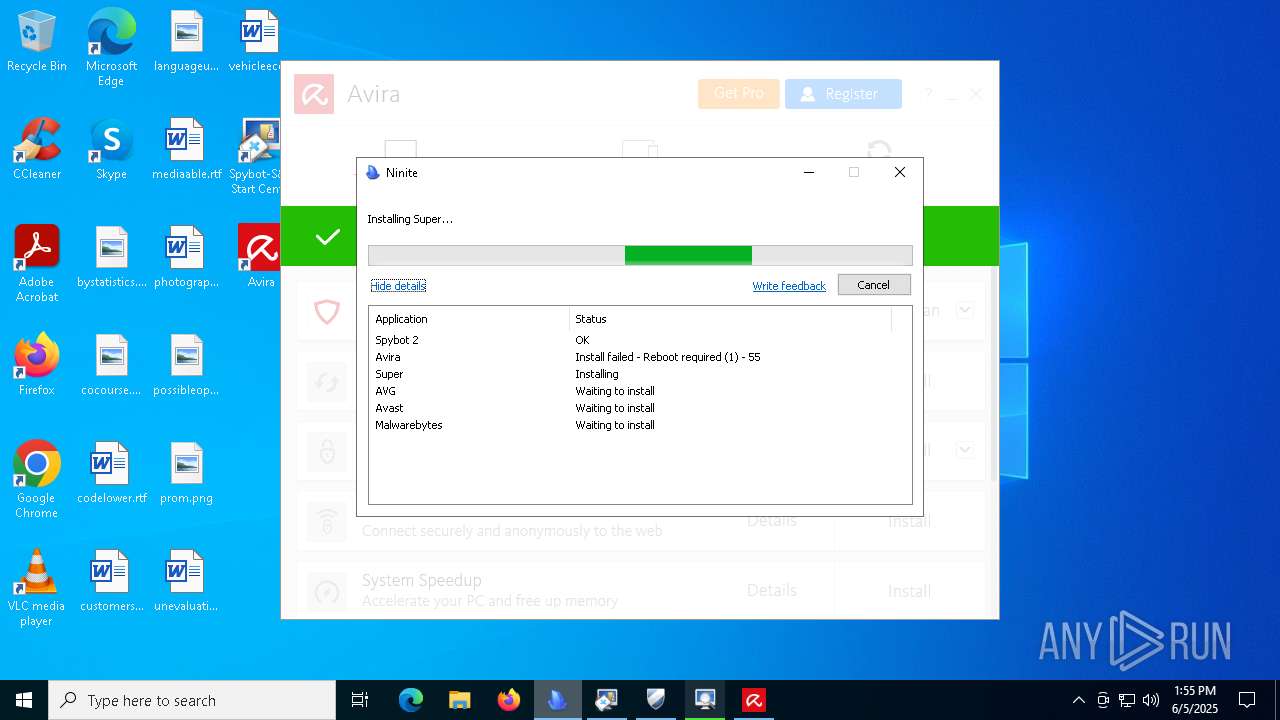The height and width of the screenshot is (720, 1280).
Task: Click Install for System Speedup in Avira
Action: coord(909,591)
